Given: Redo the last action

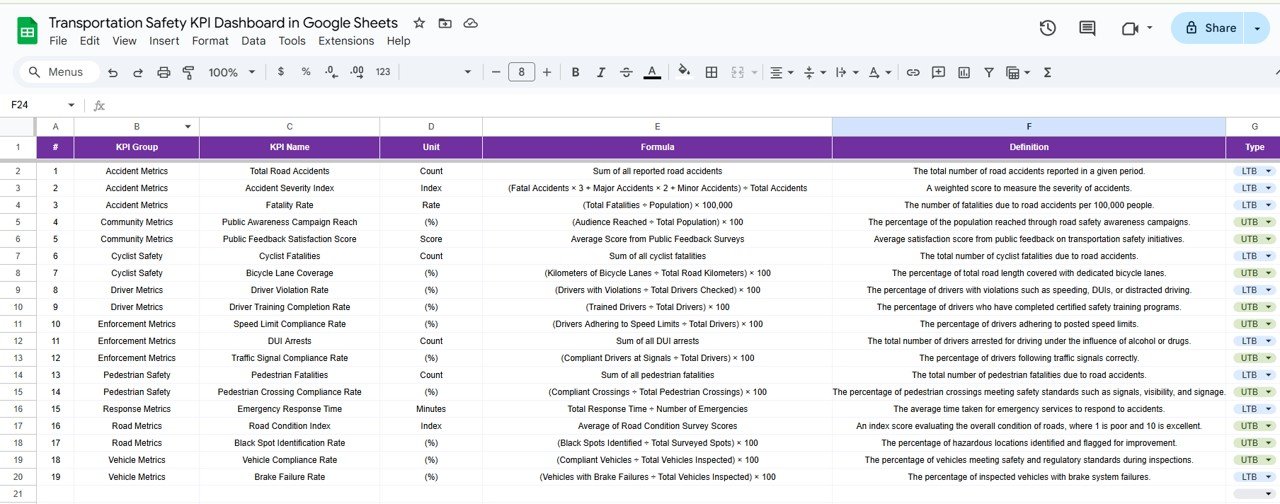Looking at the screenshot, I should (x=138, y=72).
